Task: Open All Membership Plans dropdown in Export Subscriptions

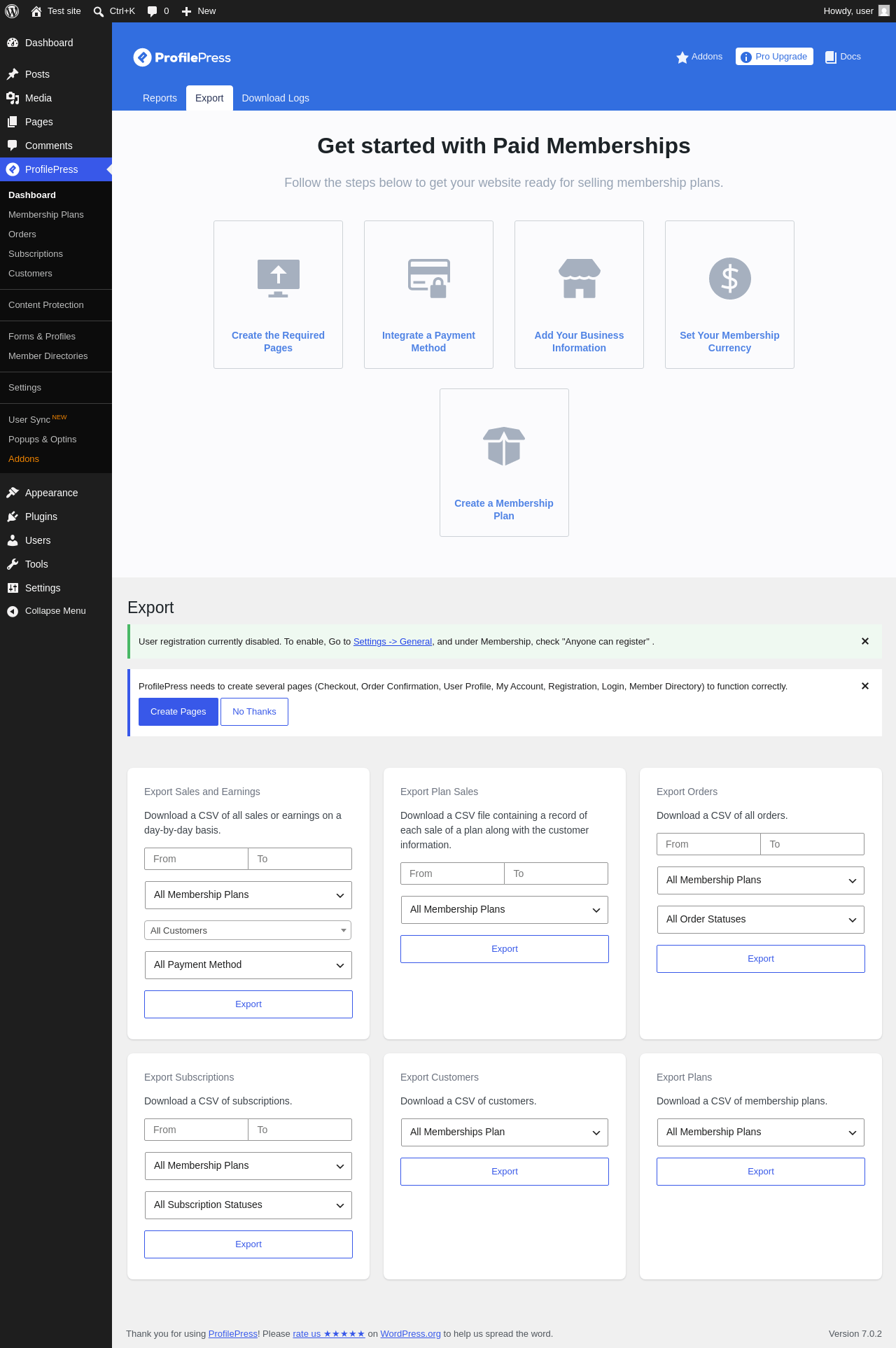Action: coord(248,1166)
